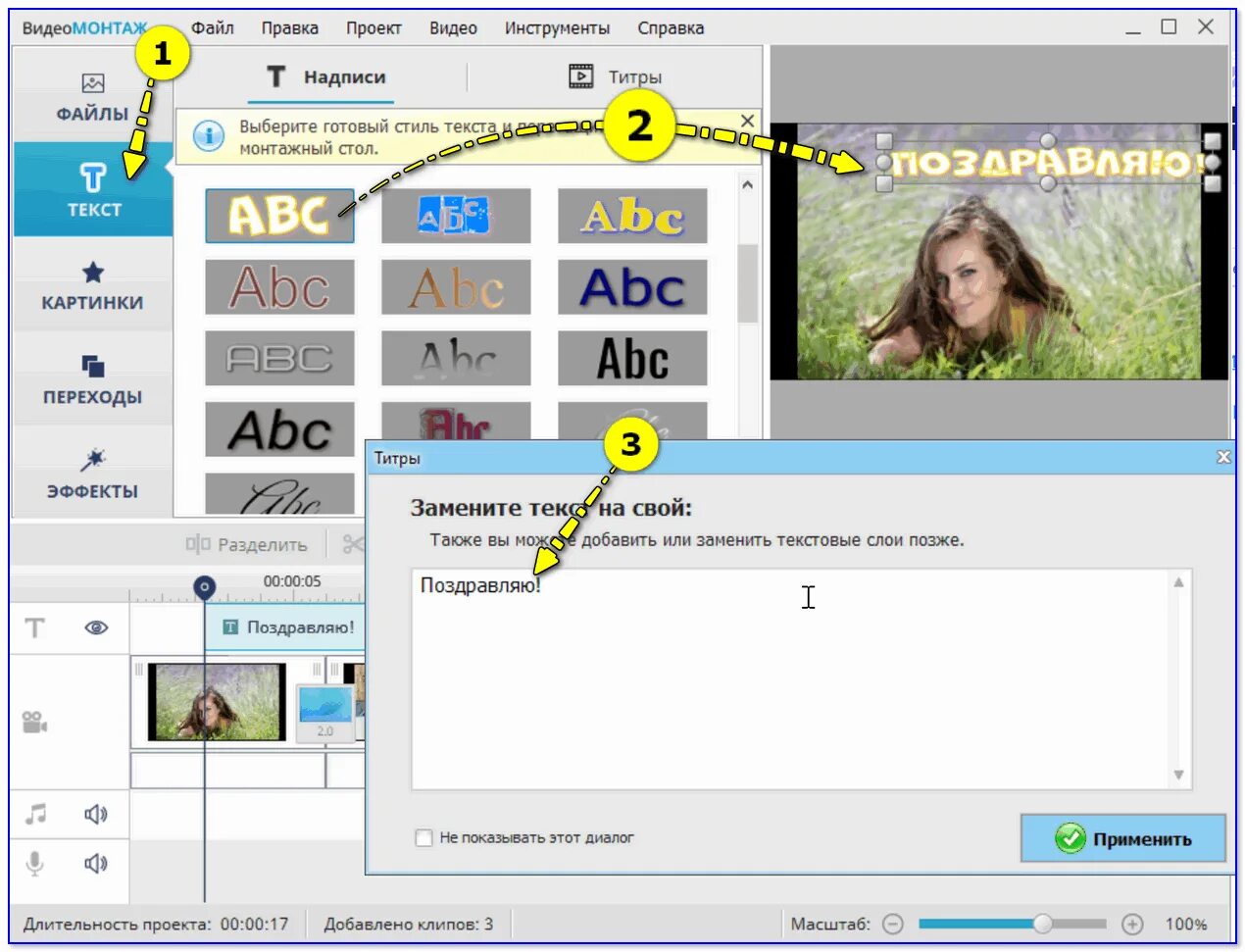This screenshot has width=1245, height=952.
Task: Click the music note track icon
Action: pos(35,814)
